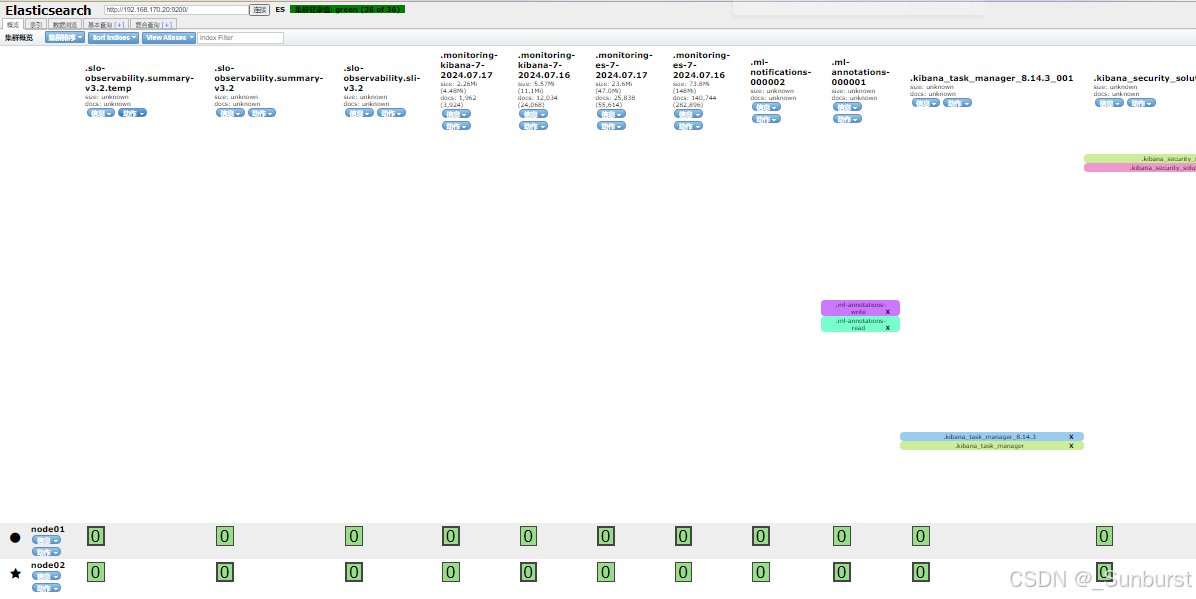Click the green cluster health status bar
This screenshot has height=599, width=1196.
tap(347, 9)
